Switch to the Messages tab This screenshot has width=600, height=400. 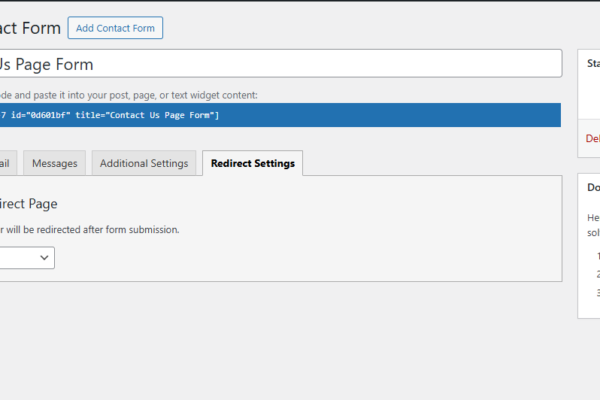(54, 163)
